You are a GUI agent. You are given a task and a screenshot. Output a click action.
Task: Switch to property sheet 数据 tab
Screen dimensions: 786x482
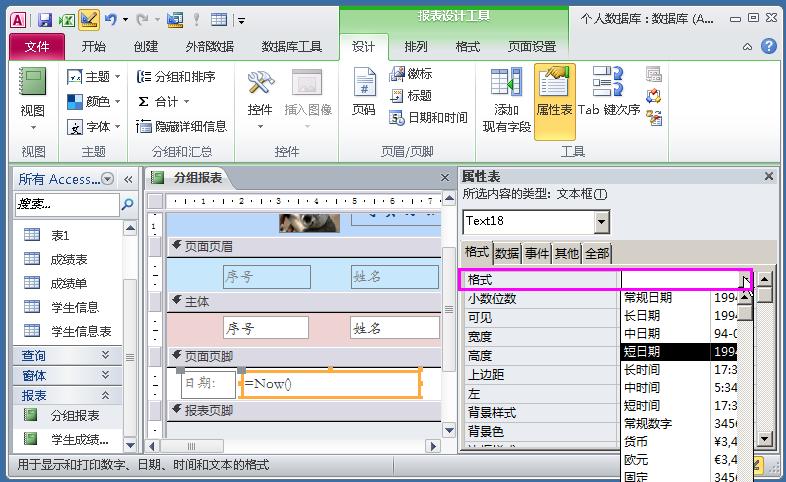click(x=507, y=253)
